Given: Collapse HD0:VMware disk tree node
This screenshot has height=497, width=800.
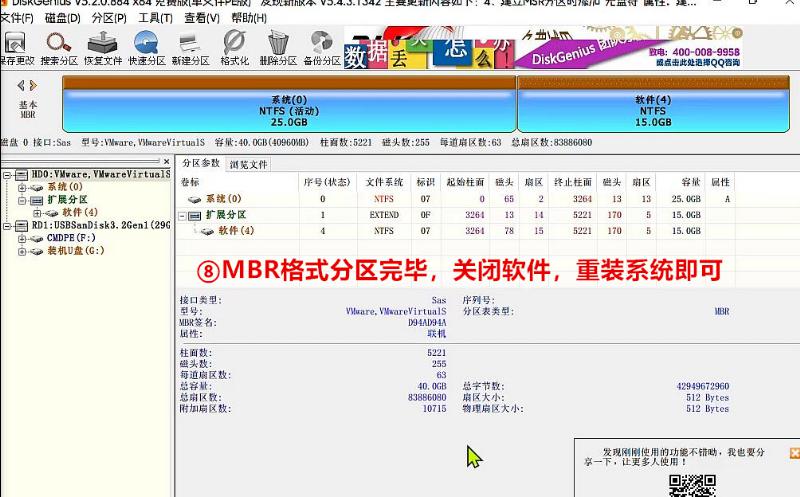Looking at the screenshot, I should pyautogui.click(x=8, y=174).
